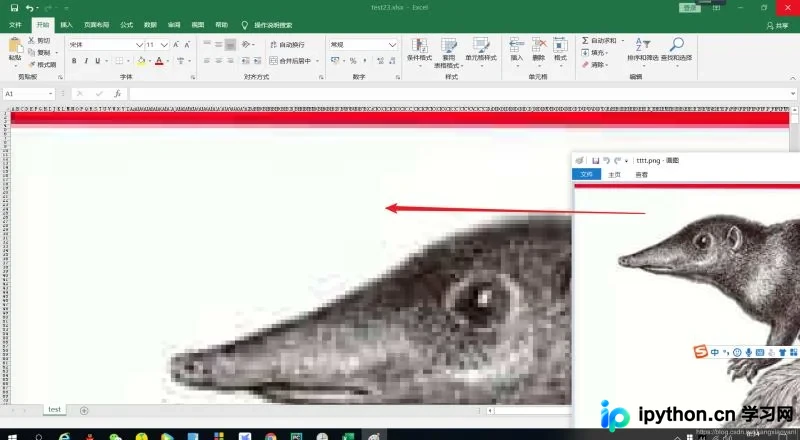Open text orientation options
Viewport: 800px width, 440px height.
[x=247, y=45]
